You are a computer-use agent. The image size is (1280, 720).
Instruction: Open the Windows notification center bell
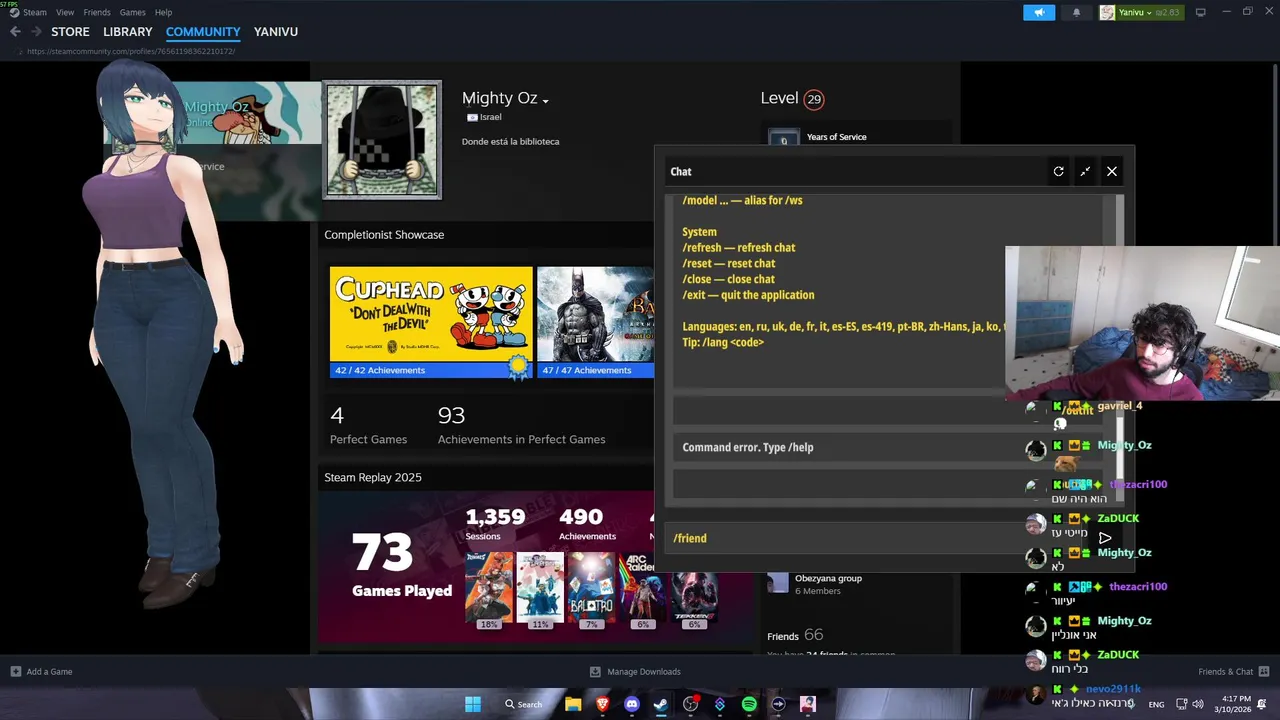coord(1262,704)
